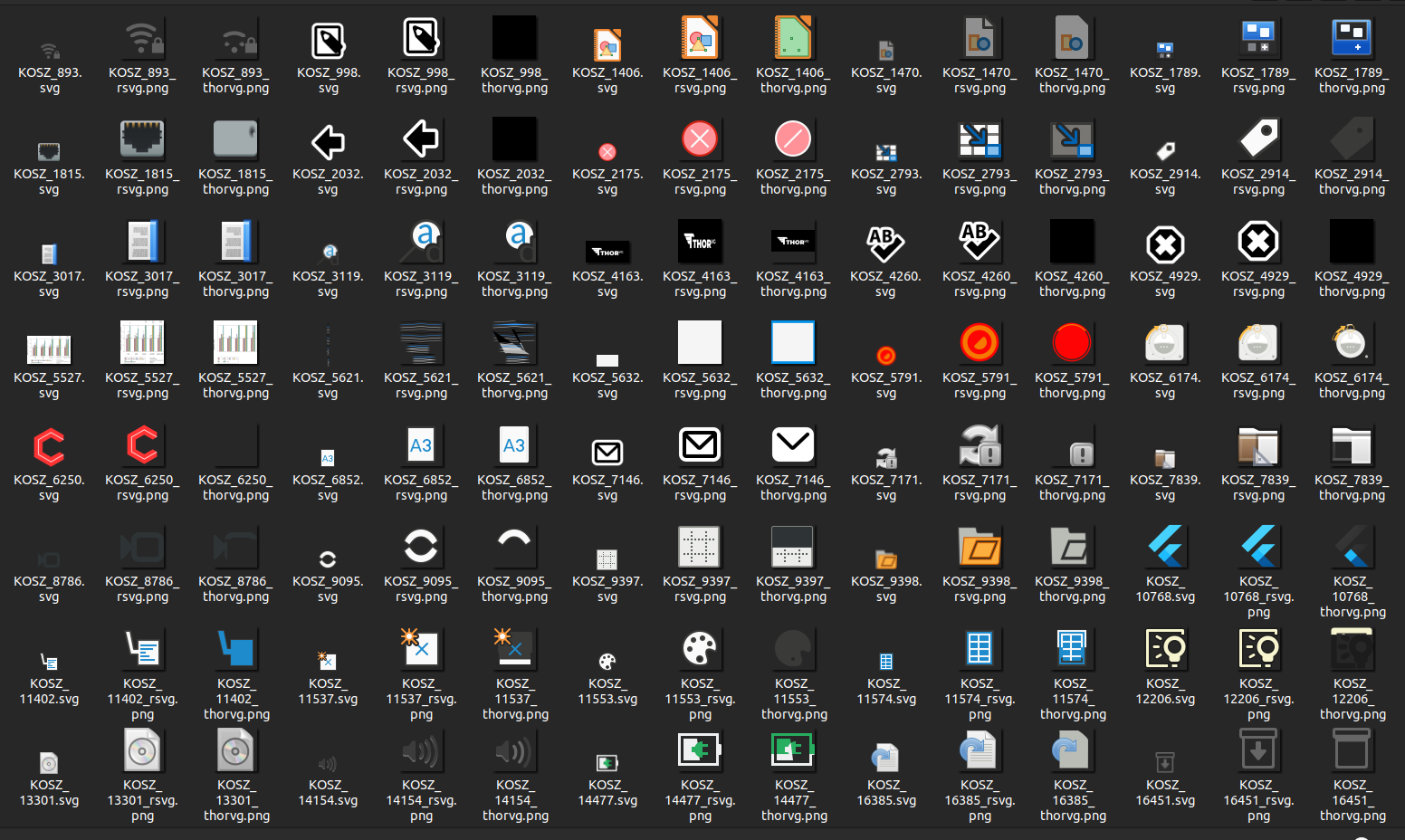Click the KOSZ_1406_thorvg.png green document file
Image resolution: width=1405 pixels, height=840 pixels.
coord(793,38)
